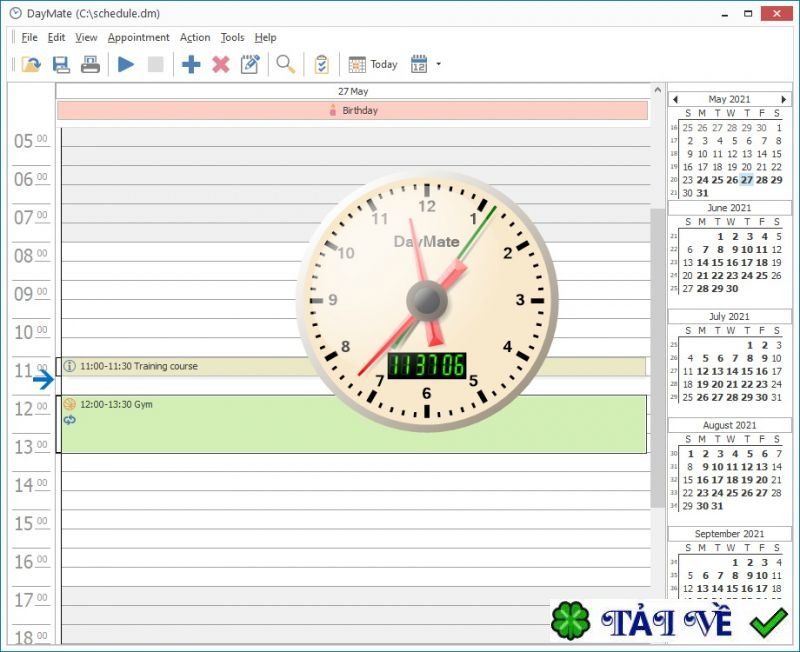Open the Tools menu
Image resolution: width=800 pixels, height=652 pixels.
click(x=232, y=37)
